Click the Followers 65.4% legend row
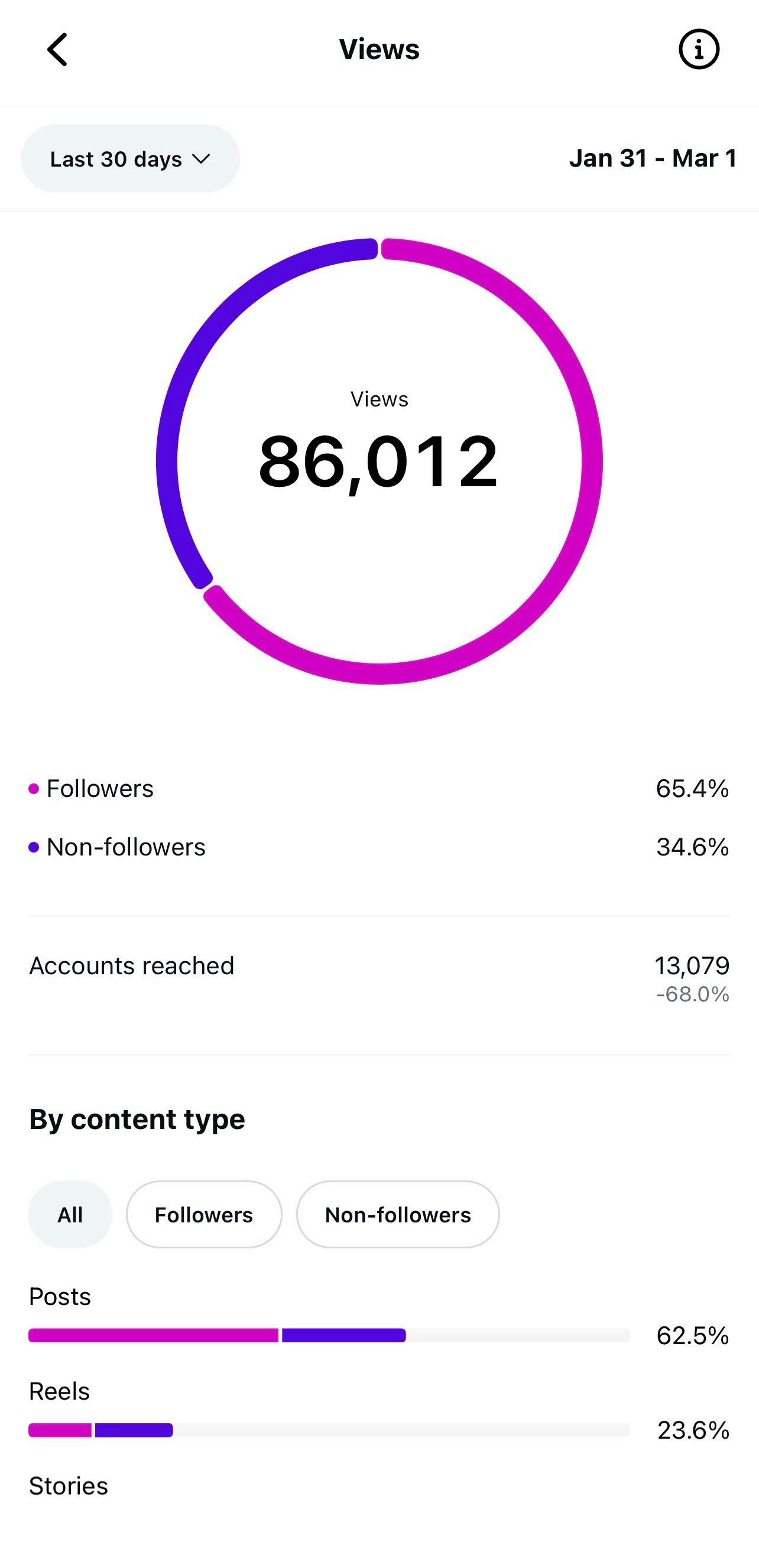 (379, 789)
